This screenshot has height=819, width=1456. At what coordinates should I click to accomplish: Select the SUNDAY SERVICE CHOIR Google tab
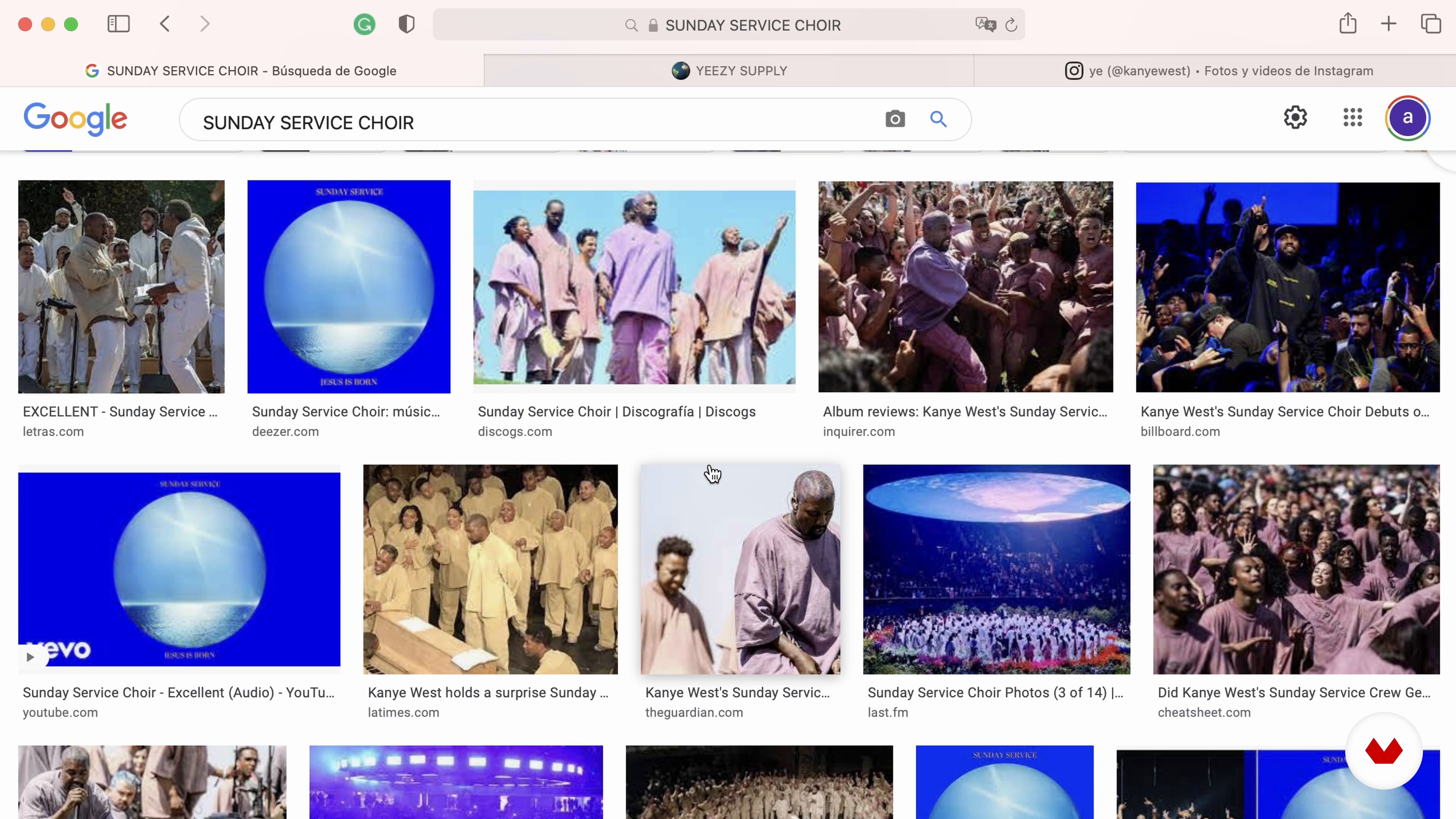tap(242, 71)
